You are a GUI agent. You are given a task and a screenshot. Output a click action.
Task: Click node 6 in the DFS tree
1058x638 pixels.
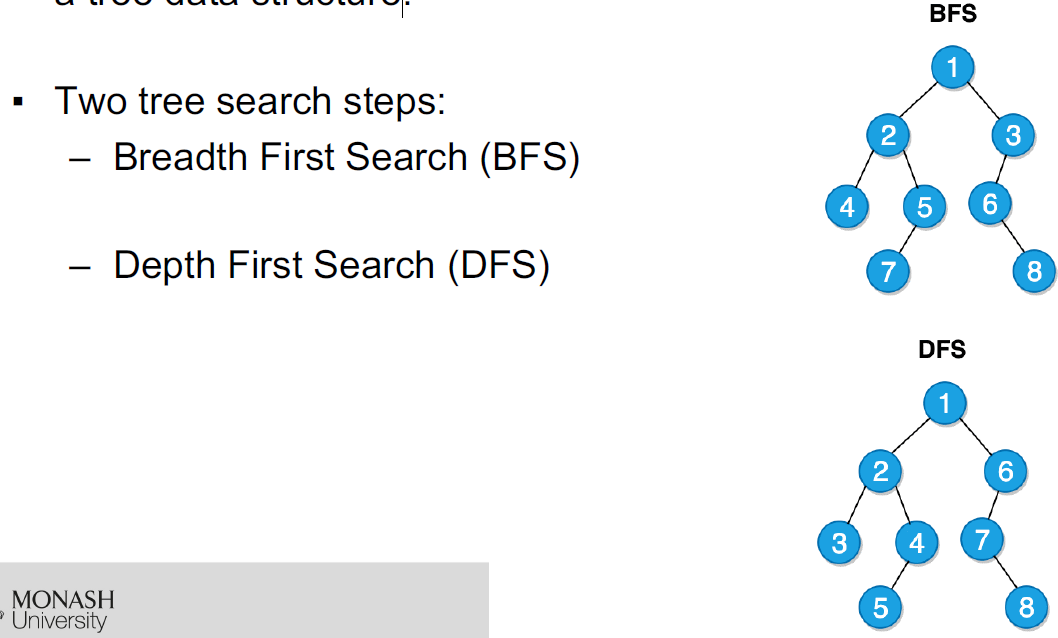point(1005,471)
